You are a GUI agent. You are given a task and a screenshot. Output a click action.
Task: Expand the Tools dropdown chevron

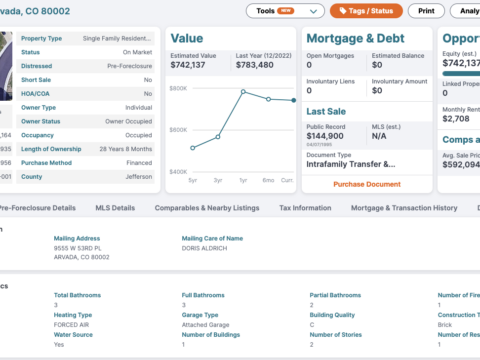(x=313, y=11)
